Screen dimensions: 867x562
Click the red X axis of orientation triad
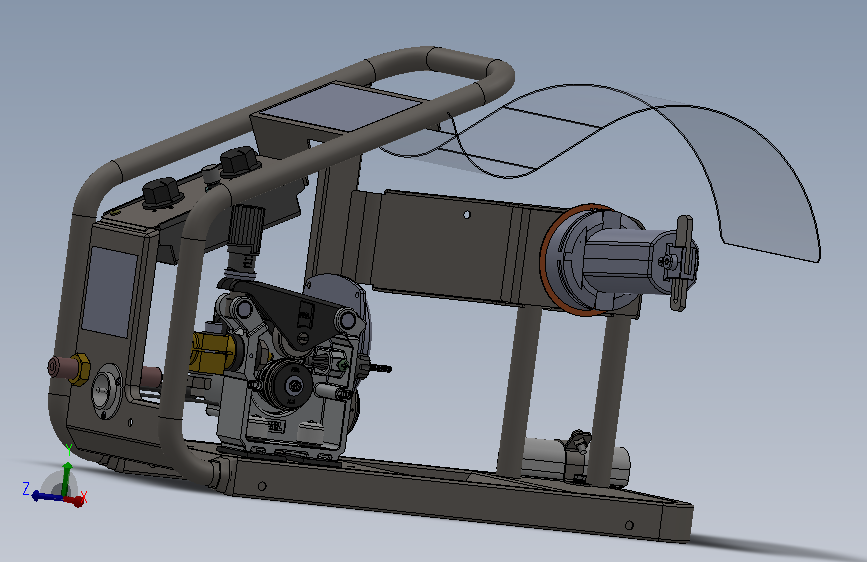tap(75, 500)
